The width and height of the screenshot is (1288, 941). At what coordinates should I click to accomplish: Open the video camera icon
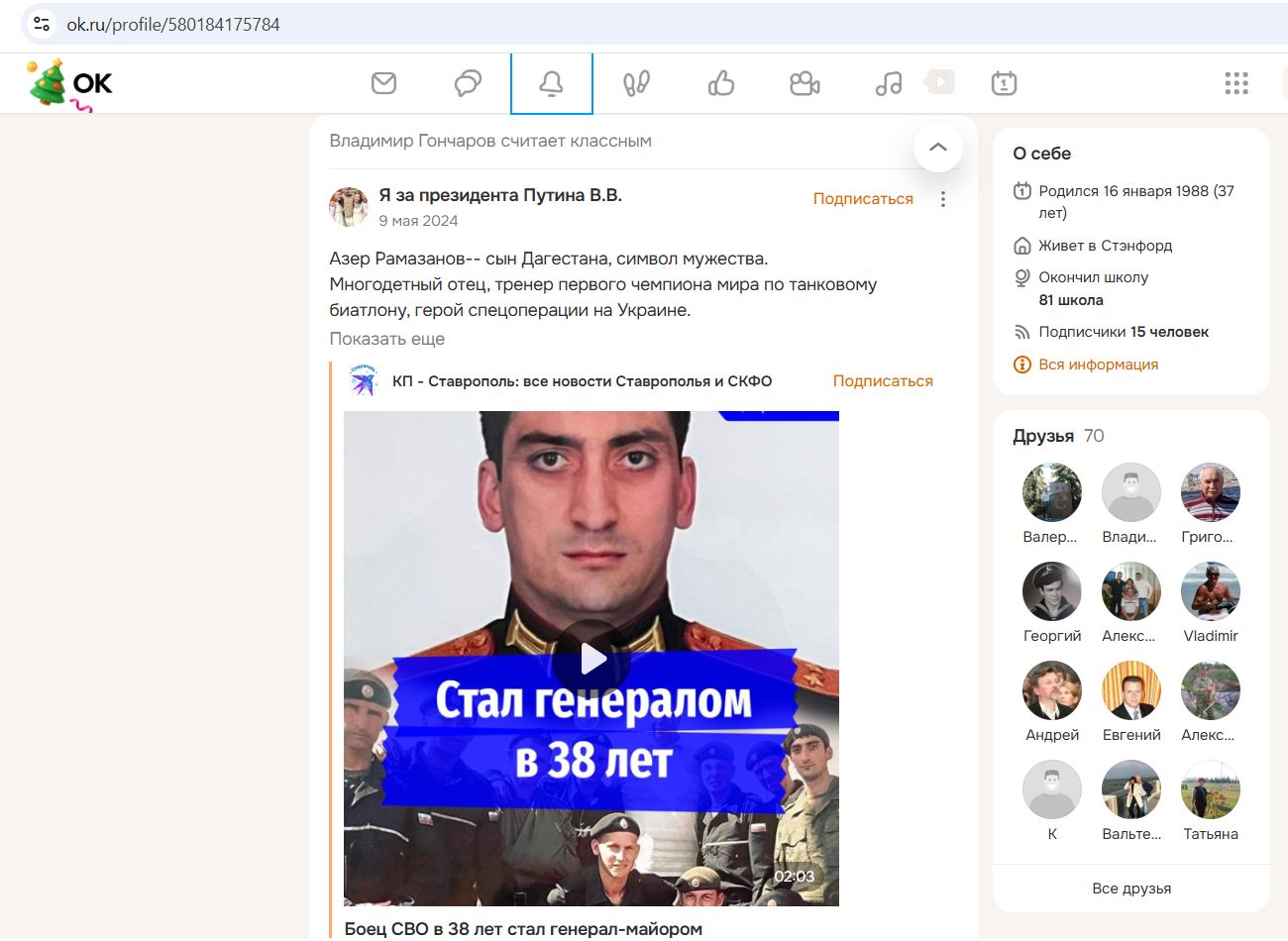coord(805,83)
